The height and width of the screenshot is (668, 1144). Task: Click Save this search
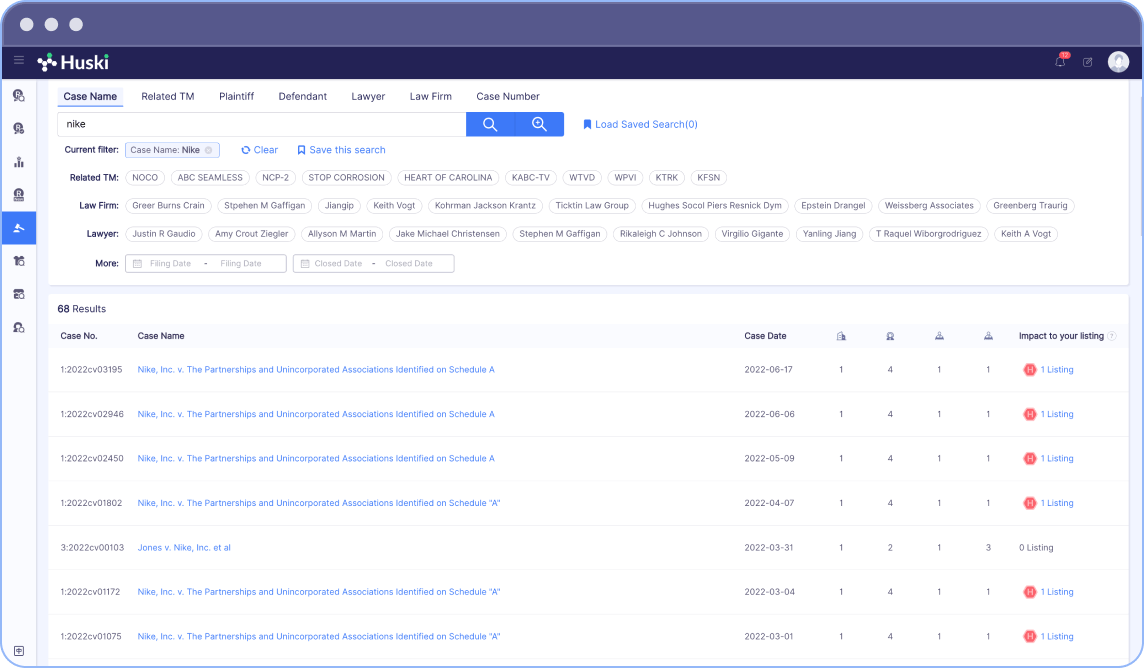pos(340,149)
